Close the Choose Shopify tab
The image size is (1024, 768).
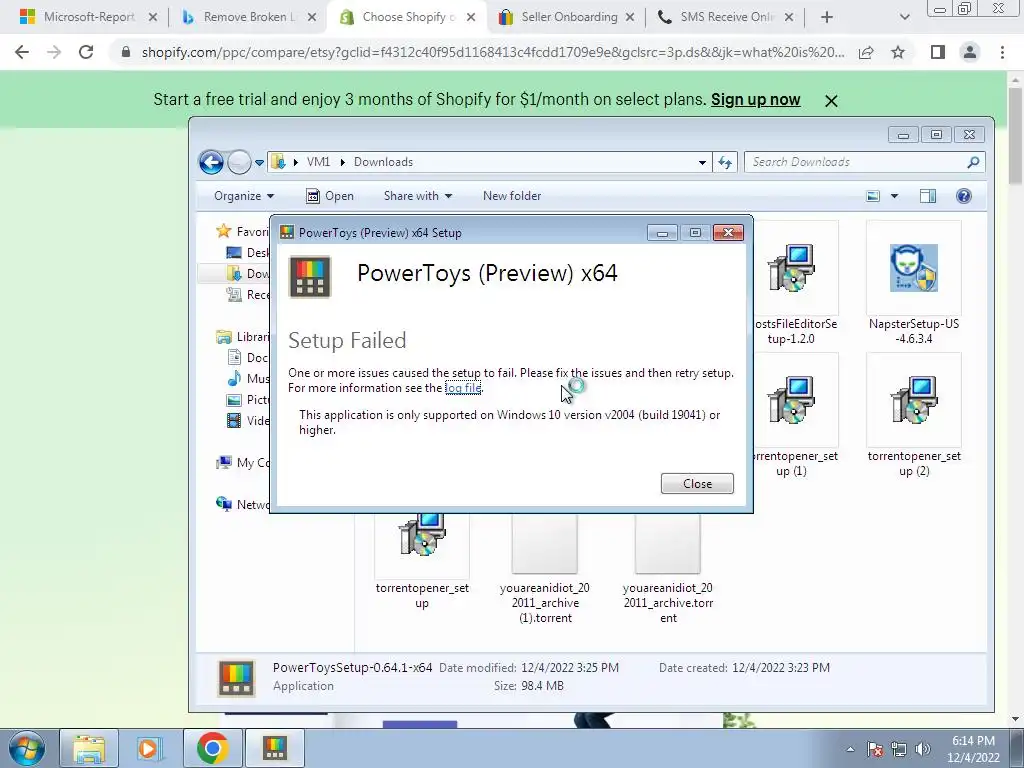point(471,18)
